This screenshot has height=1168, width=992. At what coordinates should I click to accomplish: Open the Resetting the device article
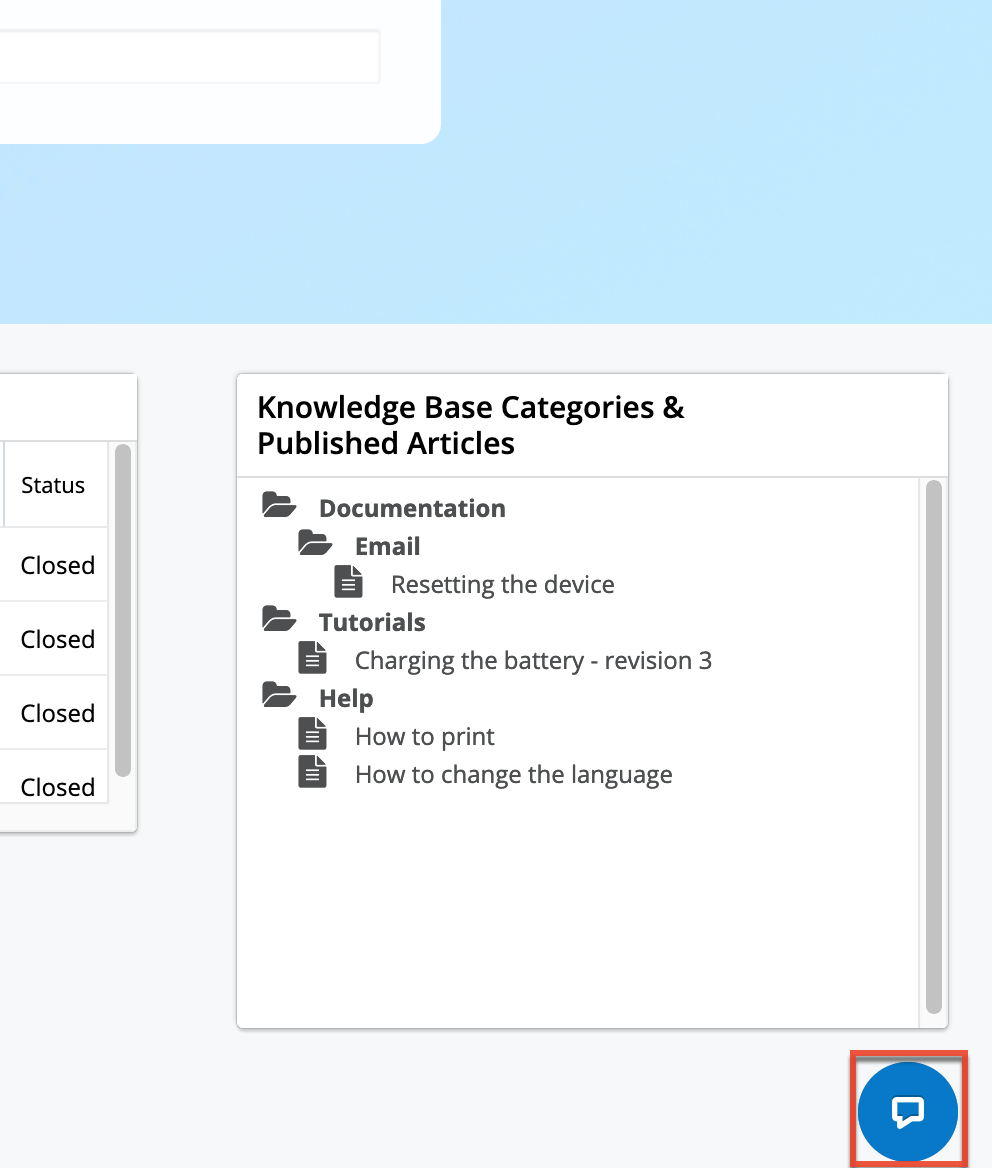tap(502, 584)
